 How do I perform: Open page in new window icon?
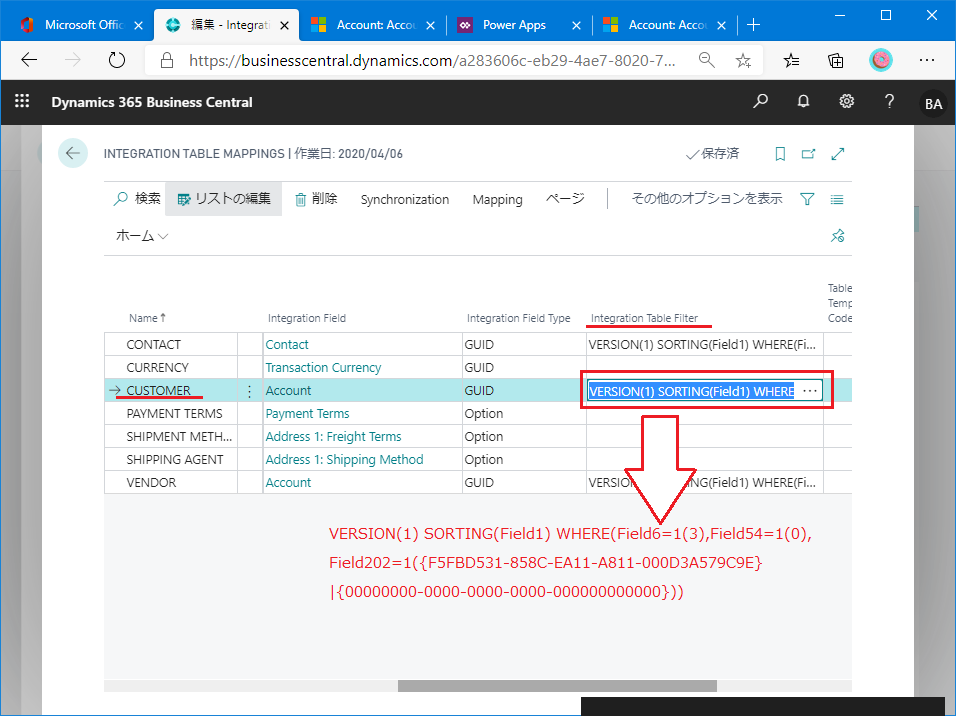[x=808, y=154]
